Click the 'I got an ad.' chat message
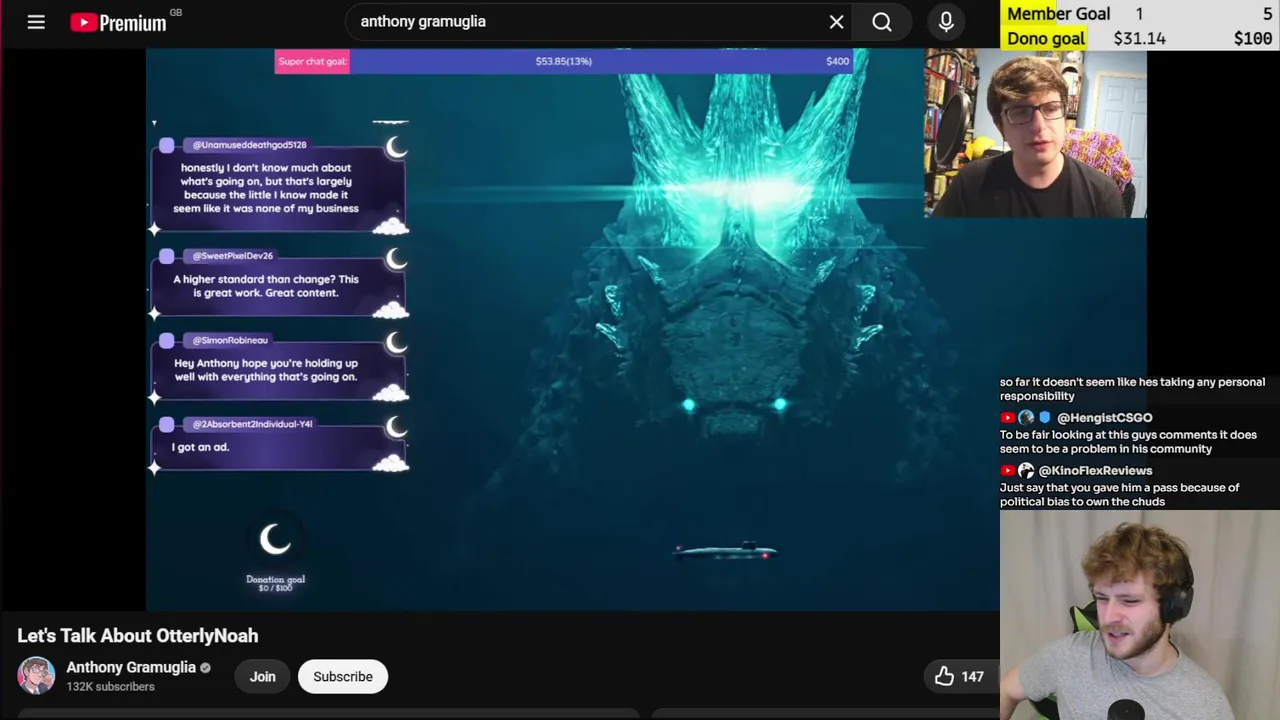The width and height of the screenshot is (1280, 720). click(278, 444)
